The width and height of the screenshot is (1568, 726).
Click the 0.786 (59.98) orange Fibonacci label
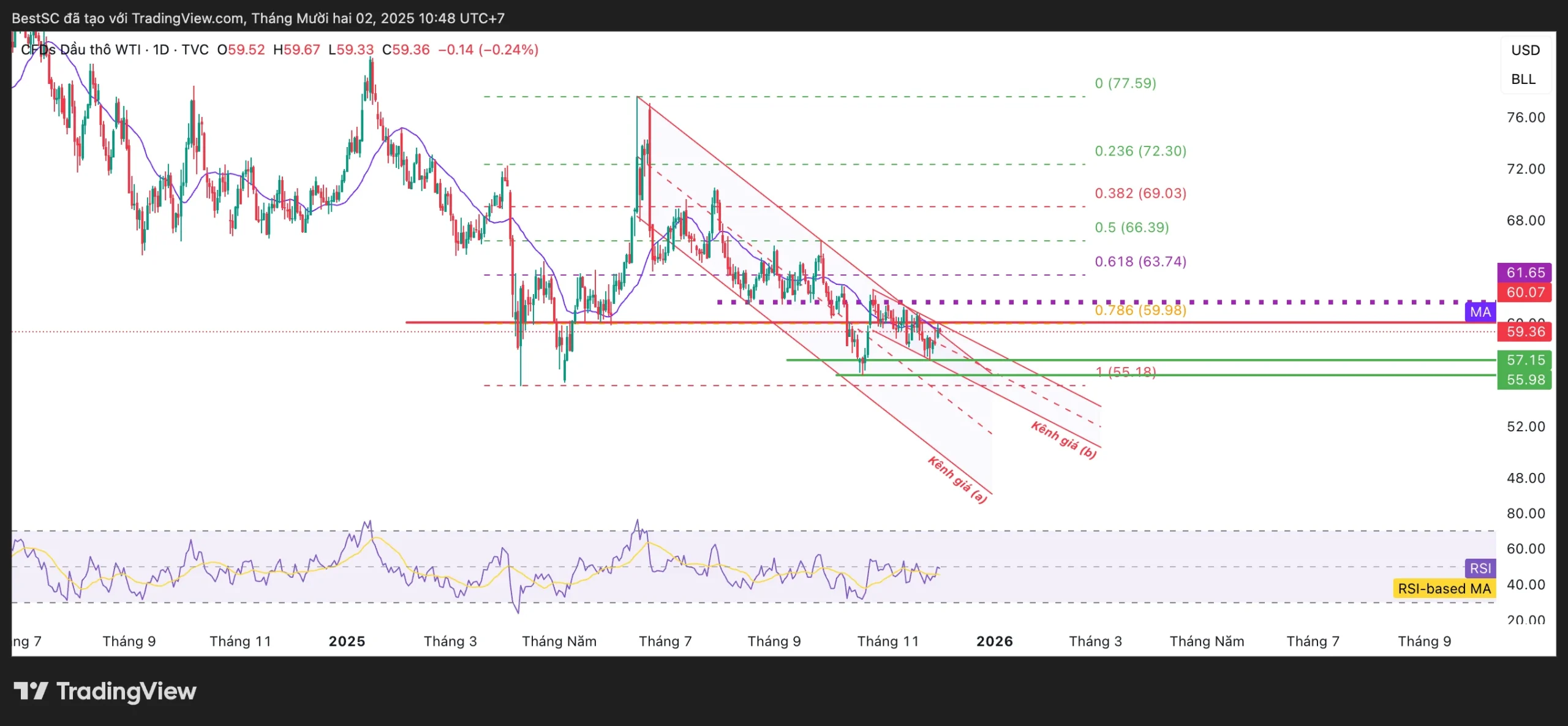click(1140, 310)
